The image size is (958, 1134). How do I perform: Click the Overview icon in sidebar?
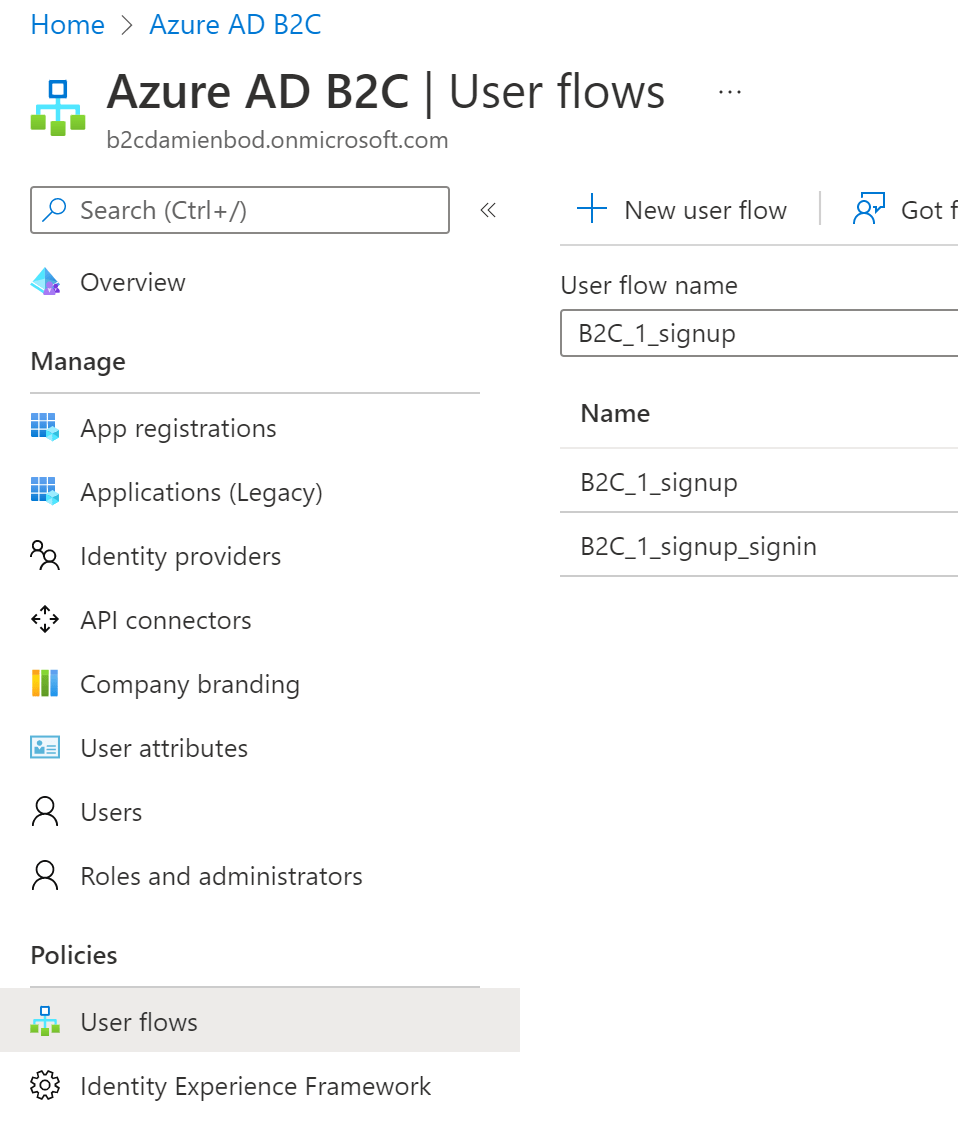click(45, 283)
